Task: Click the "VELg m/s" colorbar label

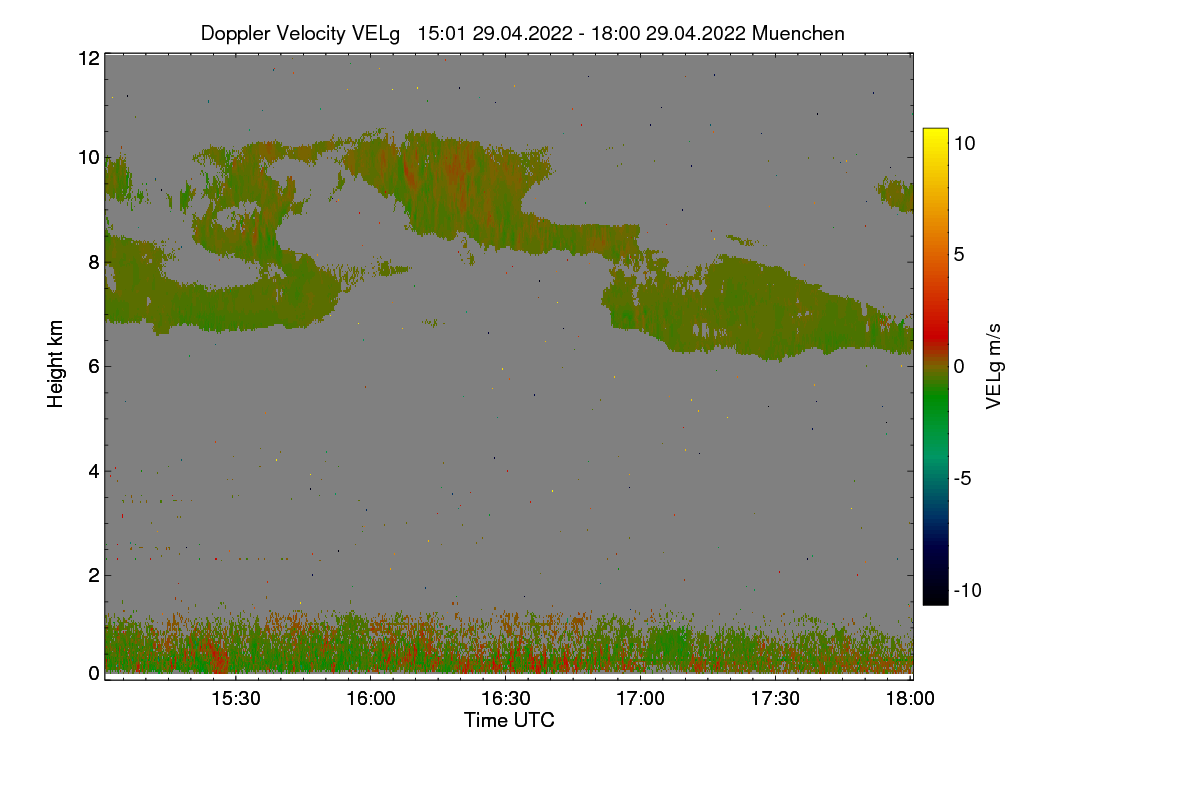Action: [x=994, y=366]
